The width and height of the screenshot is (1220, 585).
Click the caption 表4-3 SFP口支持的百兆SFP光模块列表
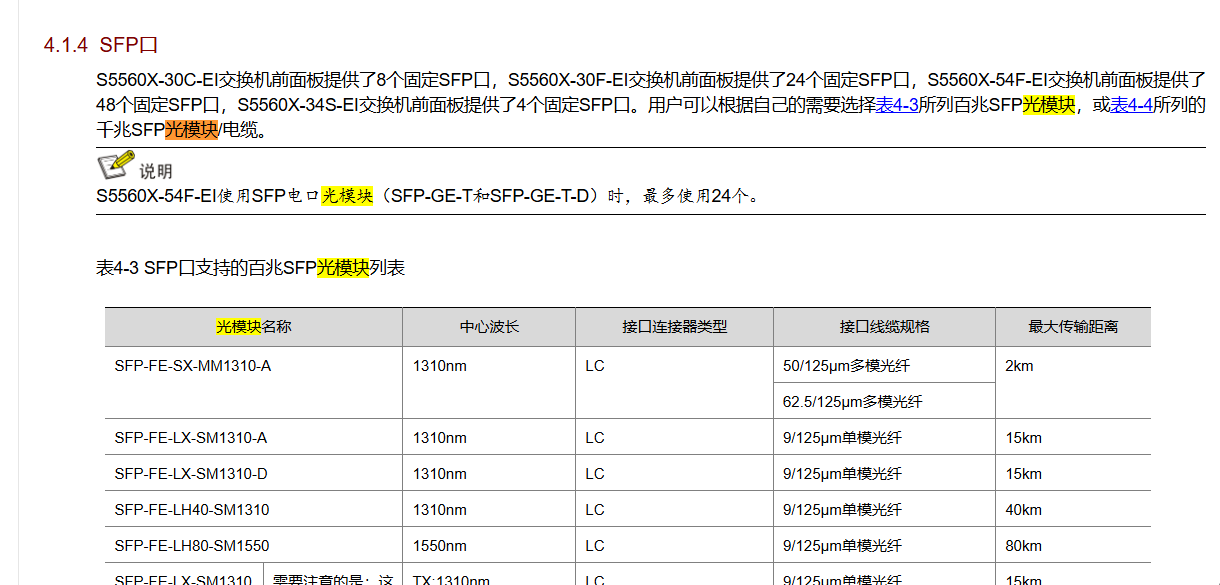point(251,267)
